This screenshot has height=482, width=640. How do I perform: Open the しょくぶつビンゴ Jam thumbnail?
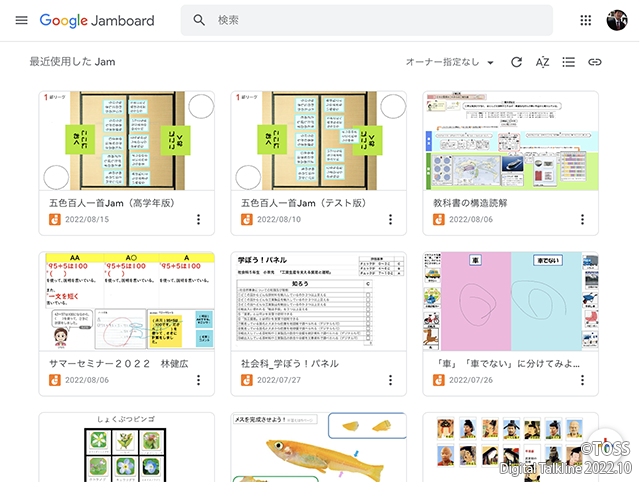click(126, 447)
